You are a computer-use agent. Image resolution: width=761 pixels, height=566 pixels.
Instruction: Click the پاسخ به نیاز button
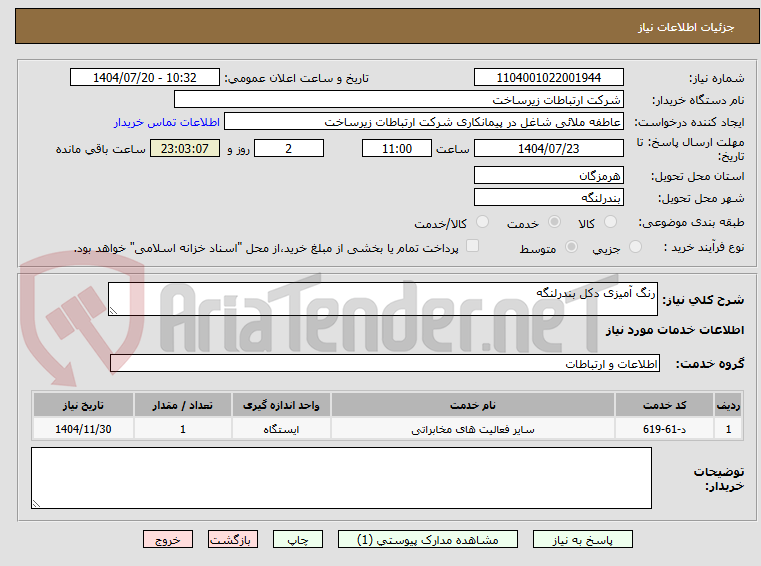click(x=582, y=539)
